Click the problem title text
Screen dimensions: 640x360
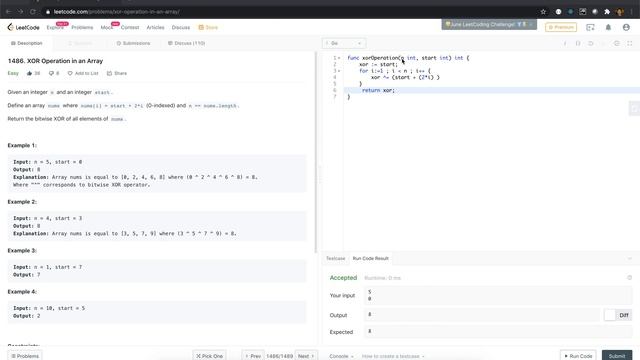tap(55, 61)
